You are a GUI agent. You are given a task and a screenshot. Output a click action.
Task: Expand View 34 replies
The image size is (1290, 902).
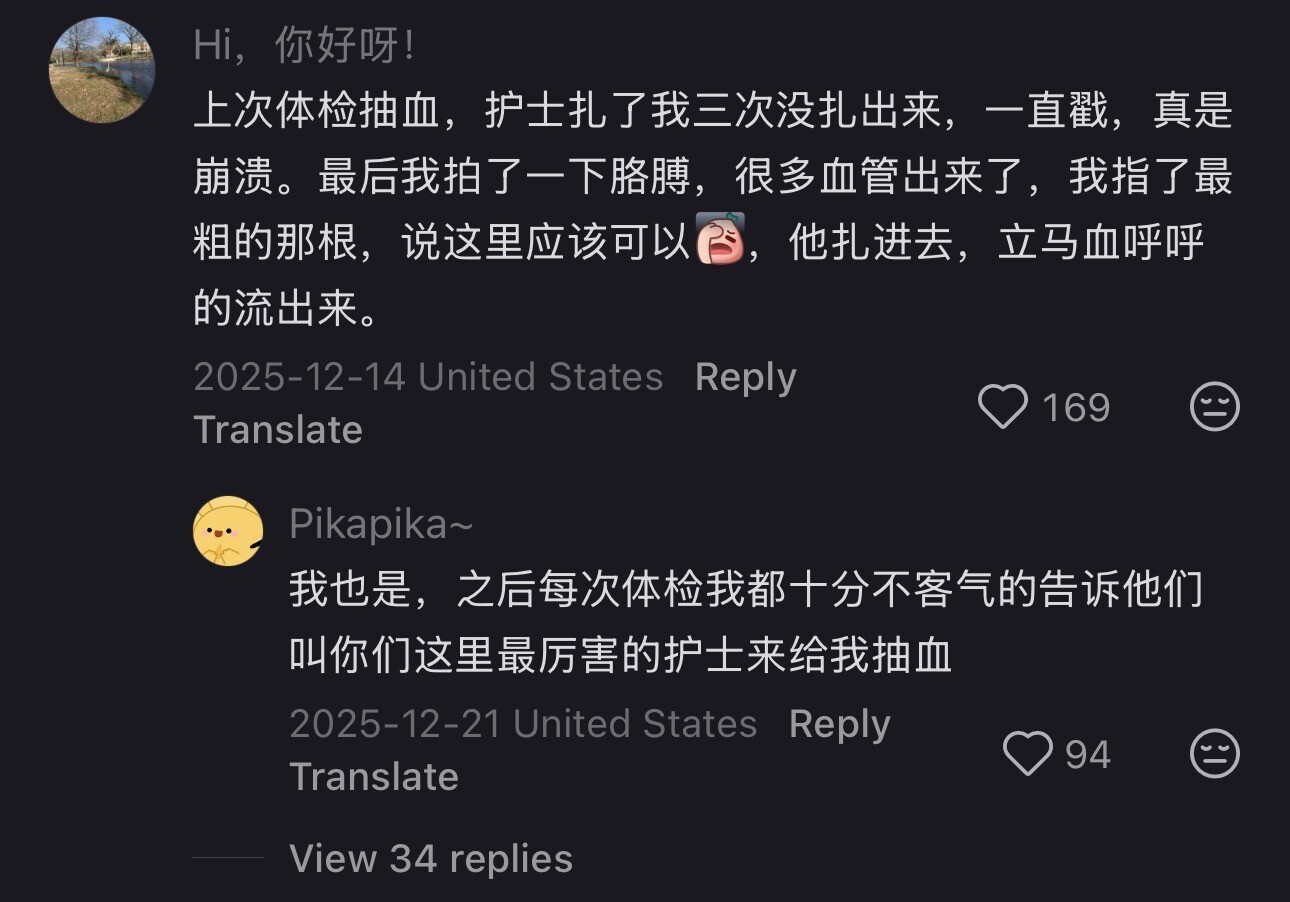430,858
